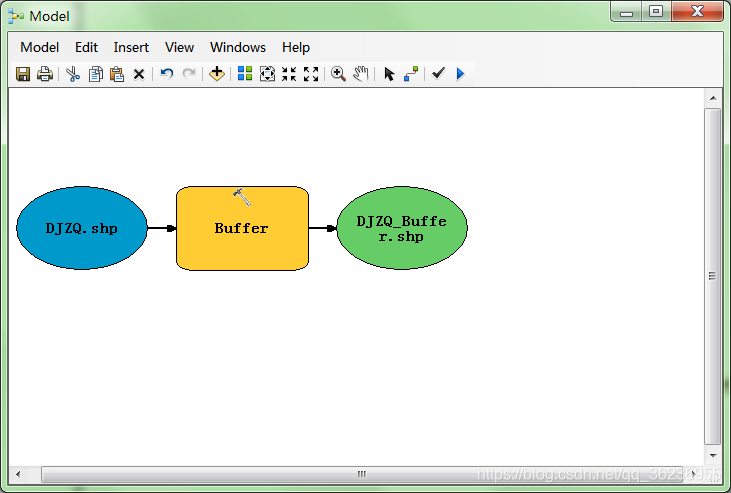
Task: Click the Print toolbar icon
Action: 45,74
